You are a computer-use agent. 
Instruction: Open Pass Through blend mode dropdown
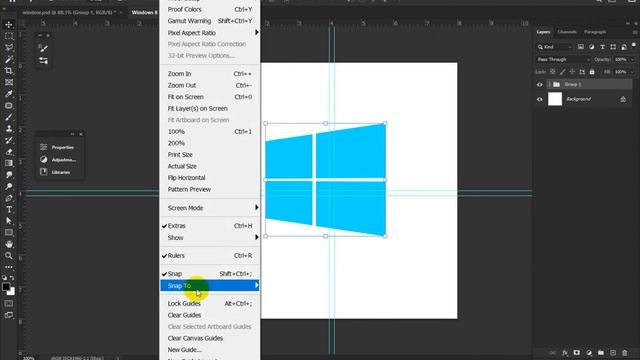click(x=563, y=60)
